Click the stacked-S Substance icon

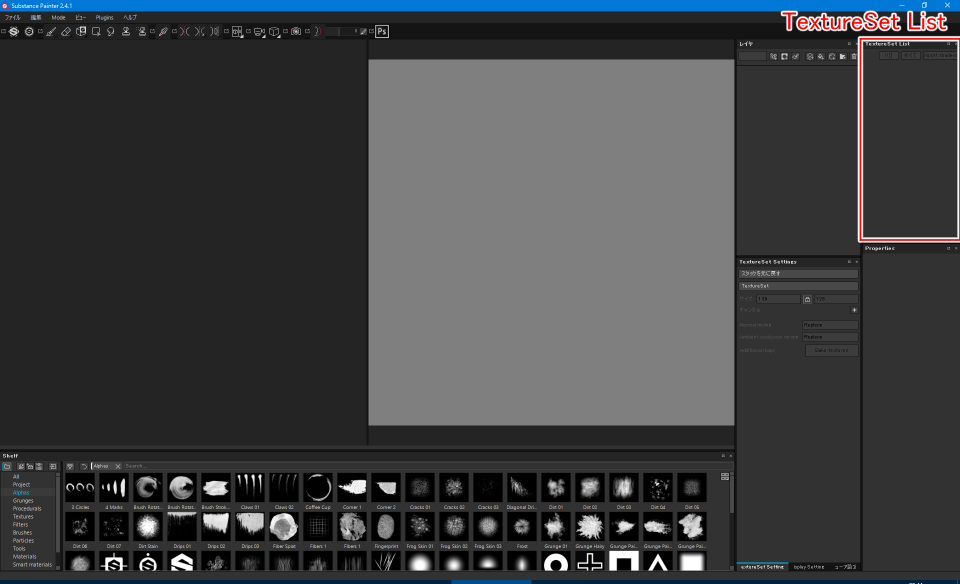coord(13,31)
